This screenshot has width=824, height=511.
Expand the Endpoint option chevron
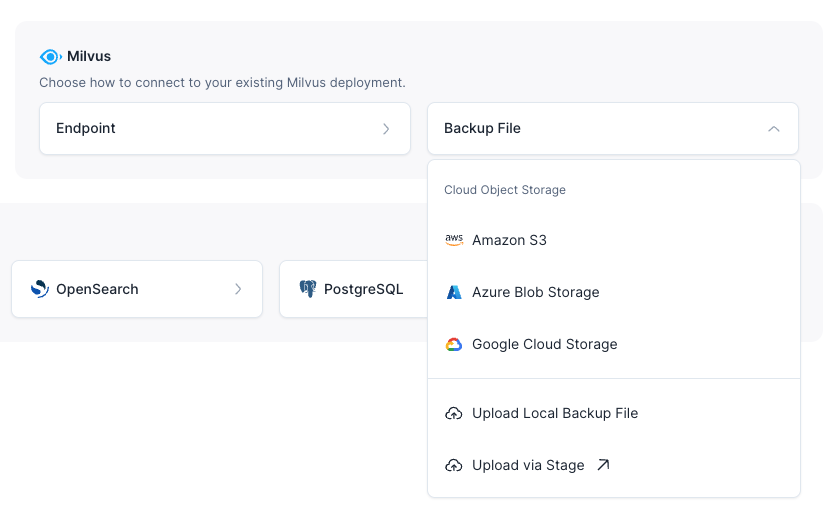[386, 129]
